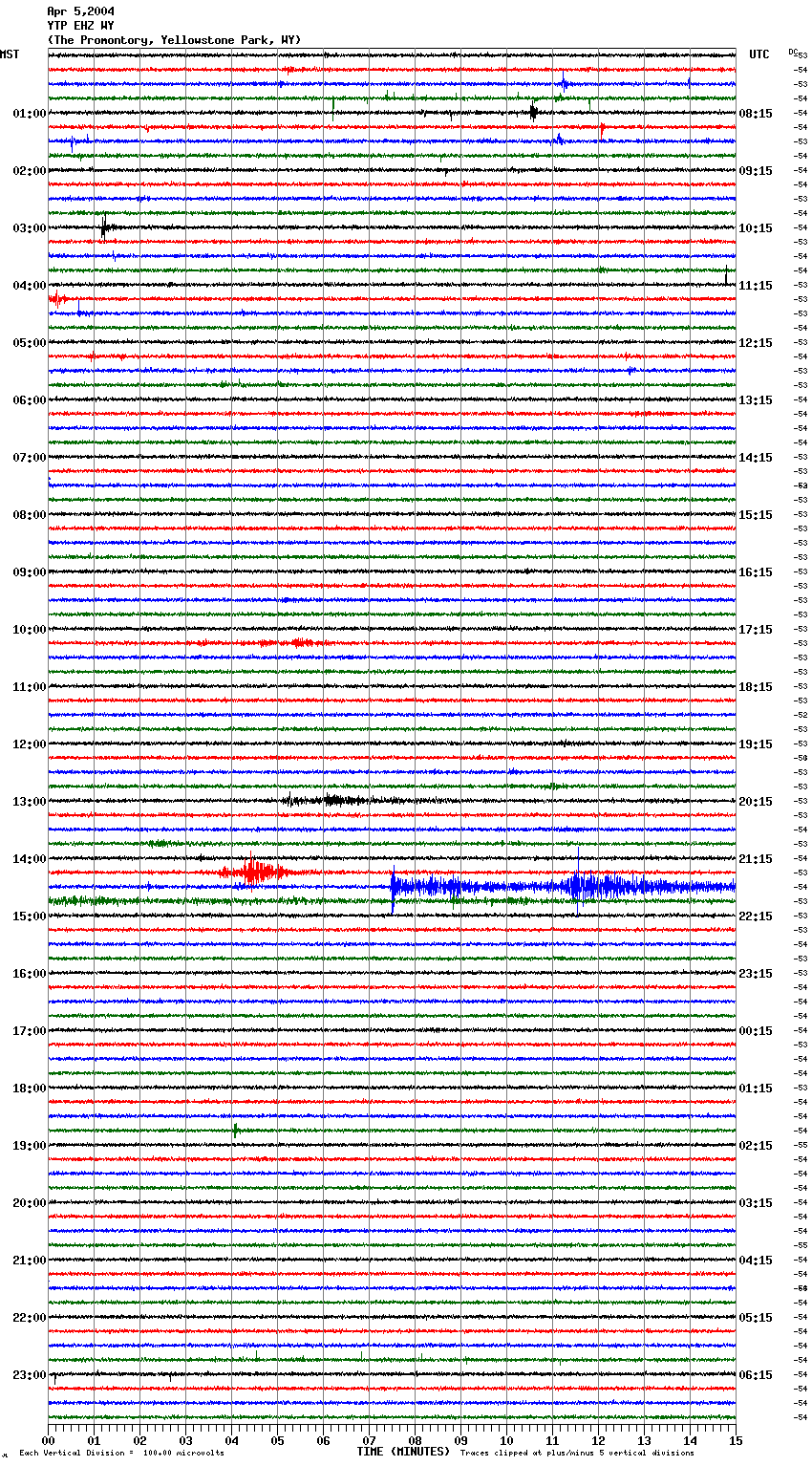Viewport: 812px width, 1466px height.
Task: Click the 11:15 UTC time label
Action: point(756,286)
